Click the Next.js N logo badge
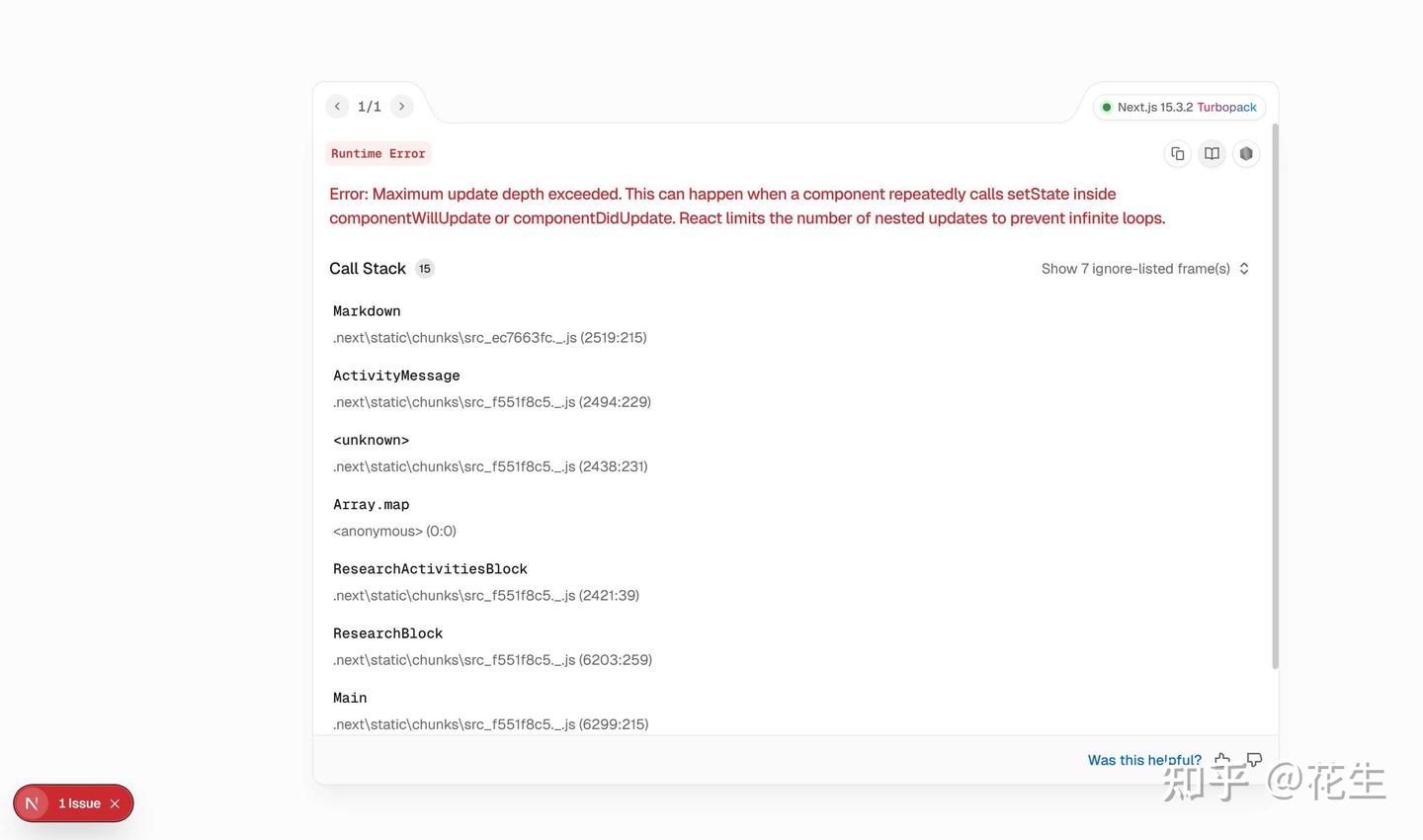The image size is (1423, 840). [32, 803]
